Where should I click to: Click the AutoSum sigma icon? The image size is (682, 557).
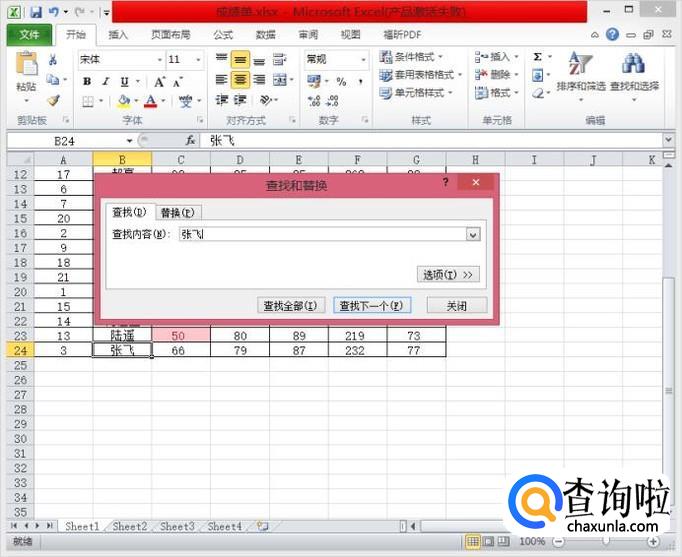pos(538,57)
